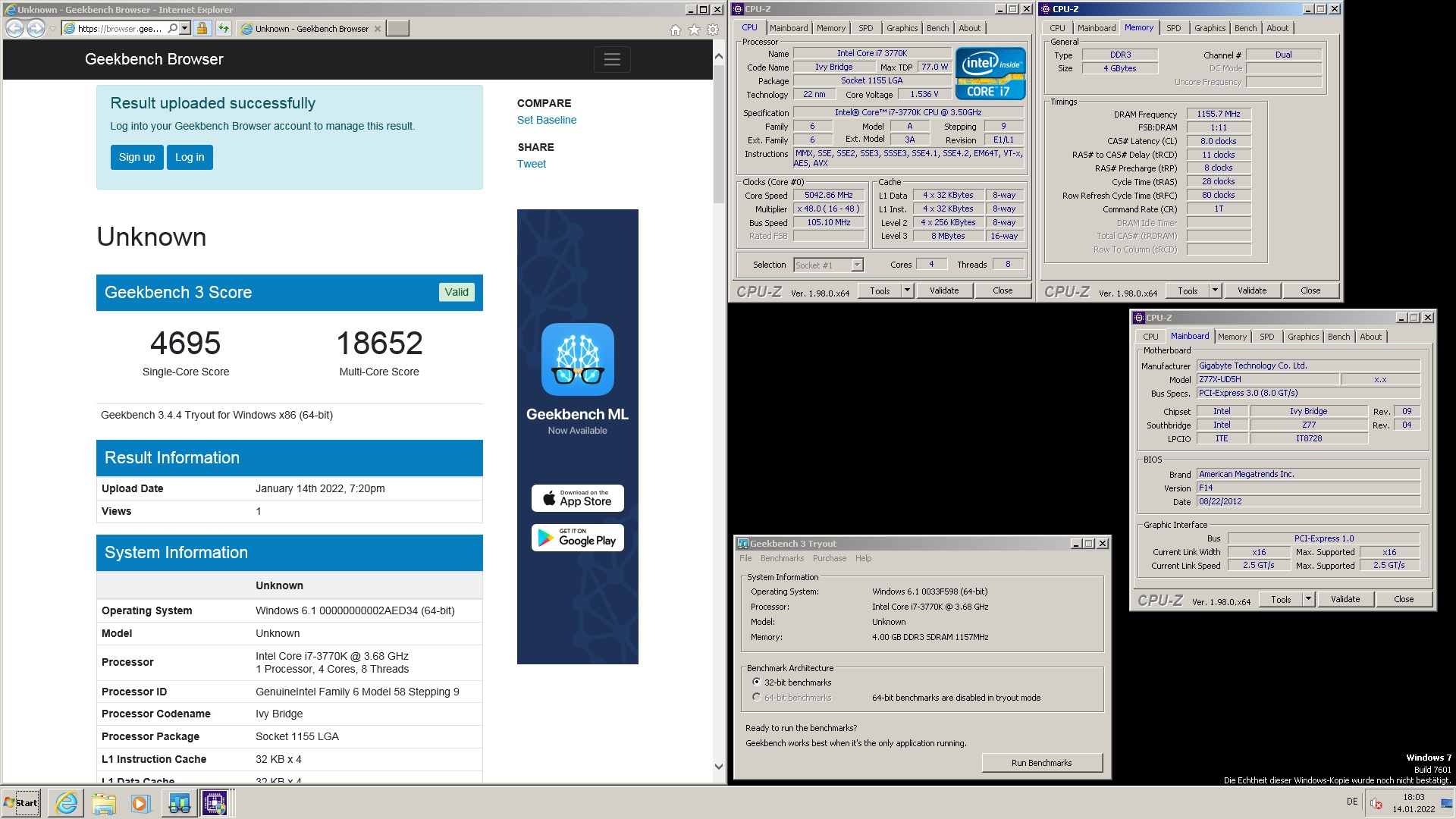Open Windows Media Player from taskbar

click(x=141, y=802)
